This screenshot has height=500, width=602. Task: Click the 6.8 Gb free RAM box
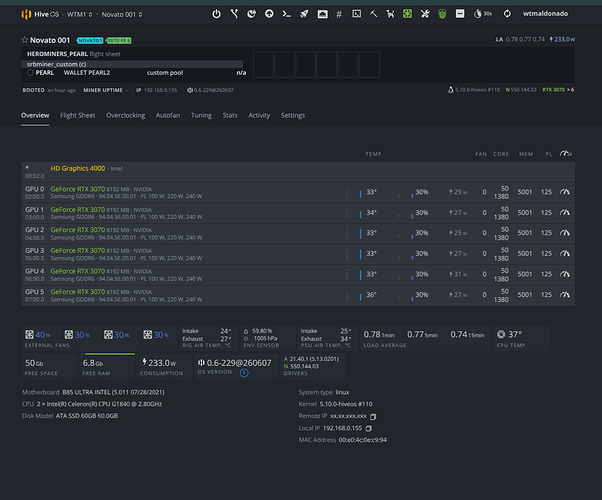(107, 366)
